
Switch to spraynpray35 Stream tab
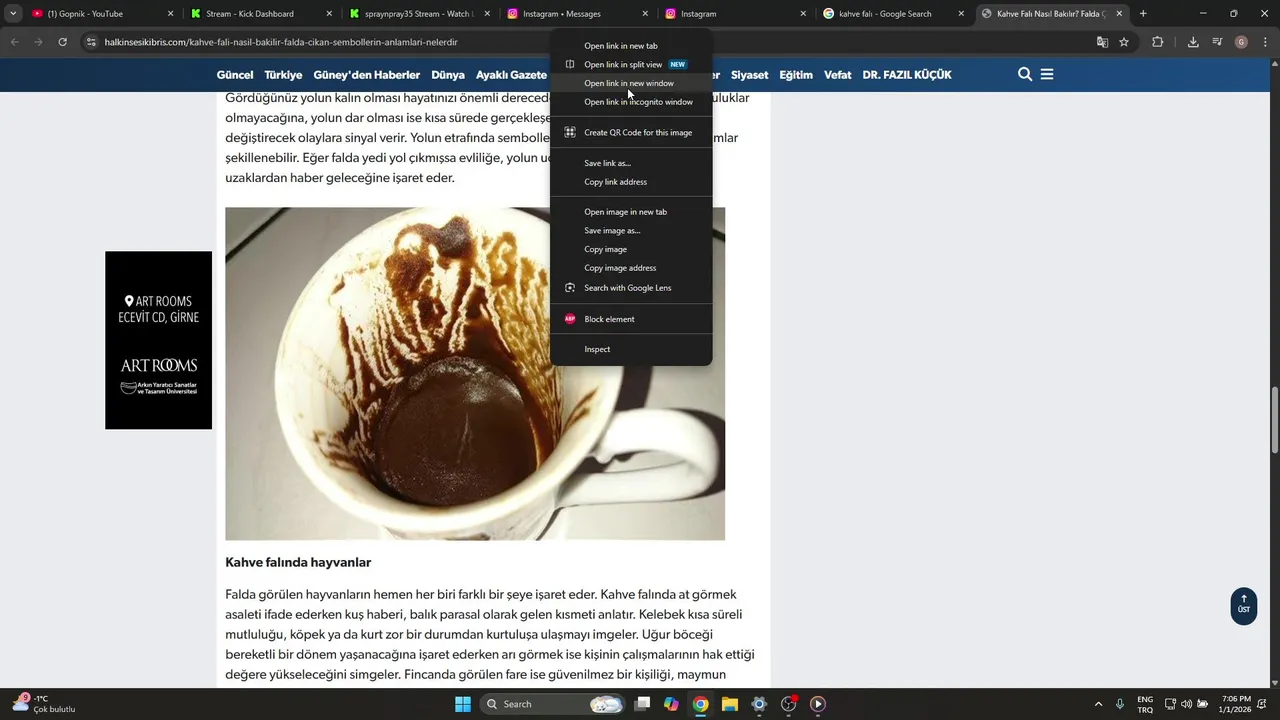coord(420,14)
